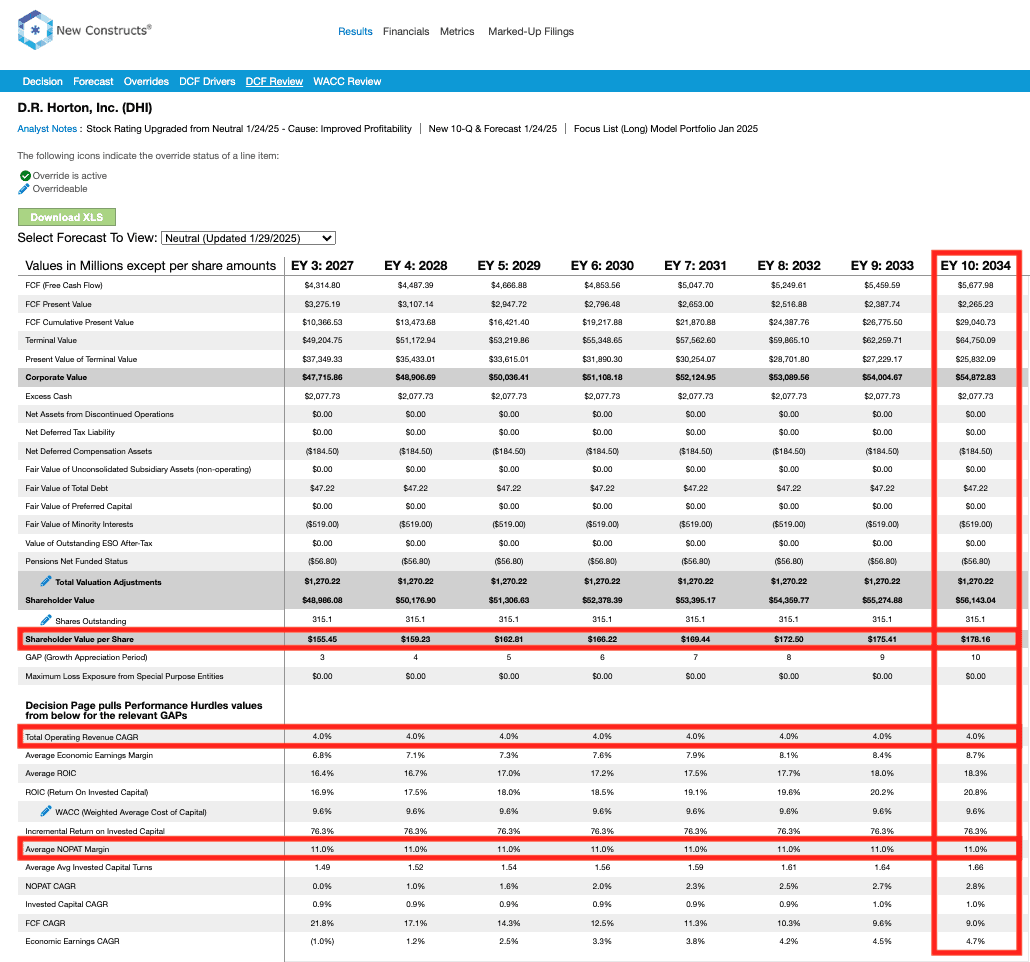Click the New Constructs hexagon logo
1030x962 pixels.
click(35, 30)
